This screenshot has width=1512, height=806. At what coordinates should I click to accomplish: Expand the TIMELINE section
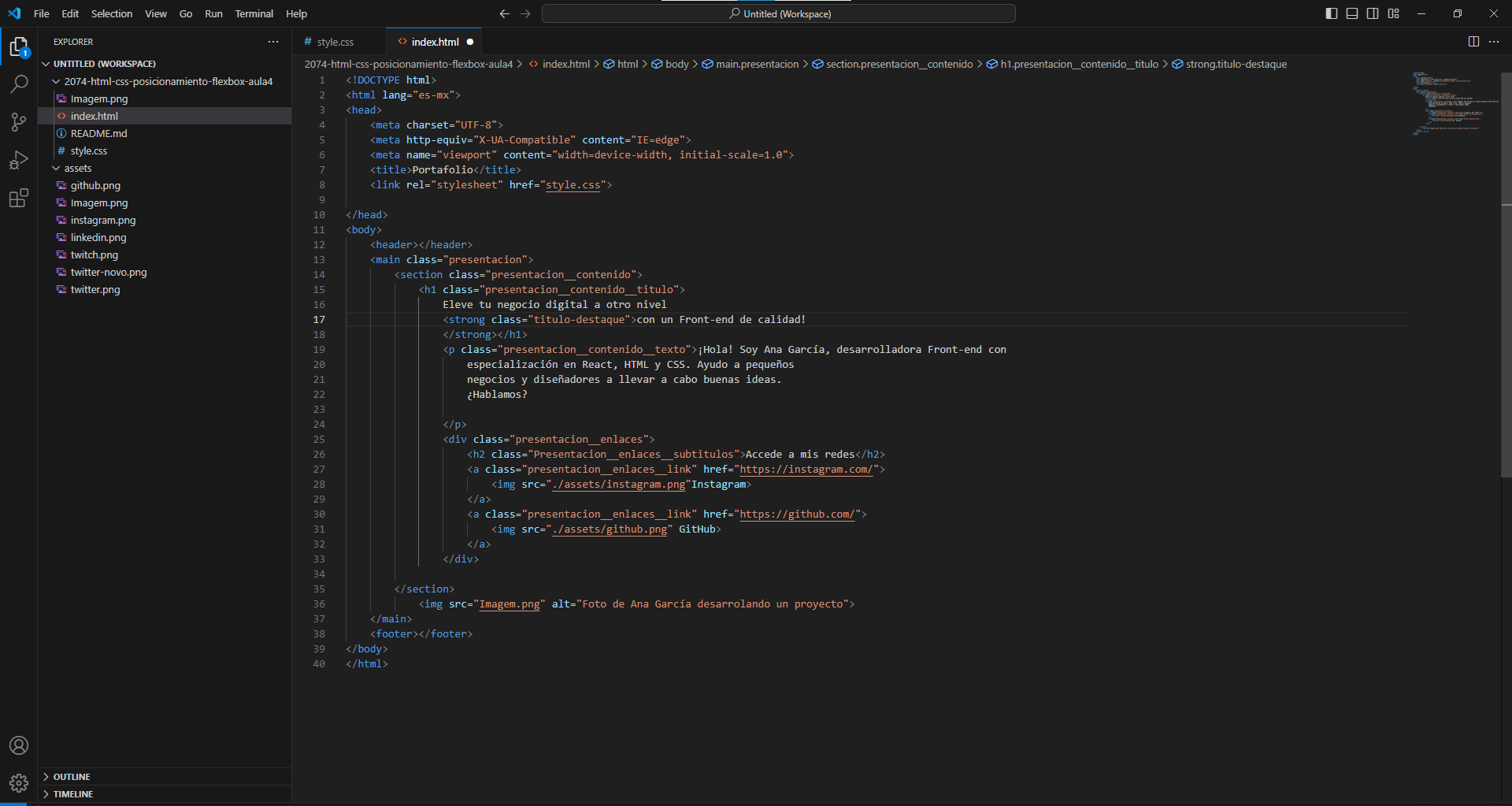pyautogui.click(x=165, y=794)
